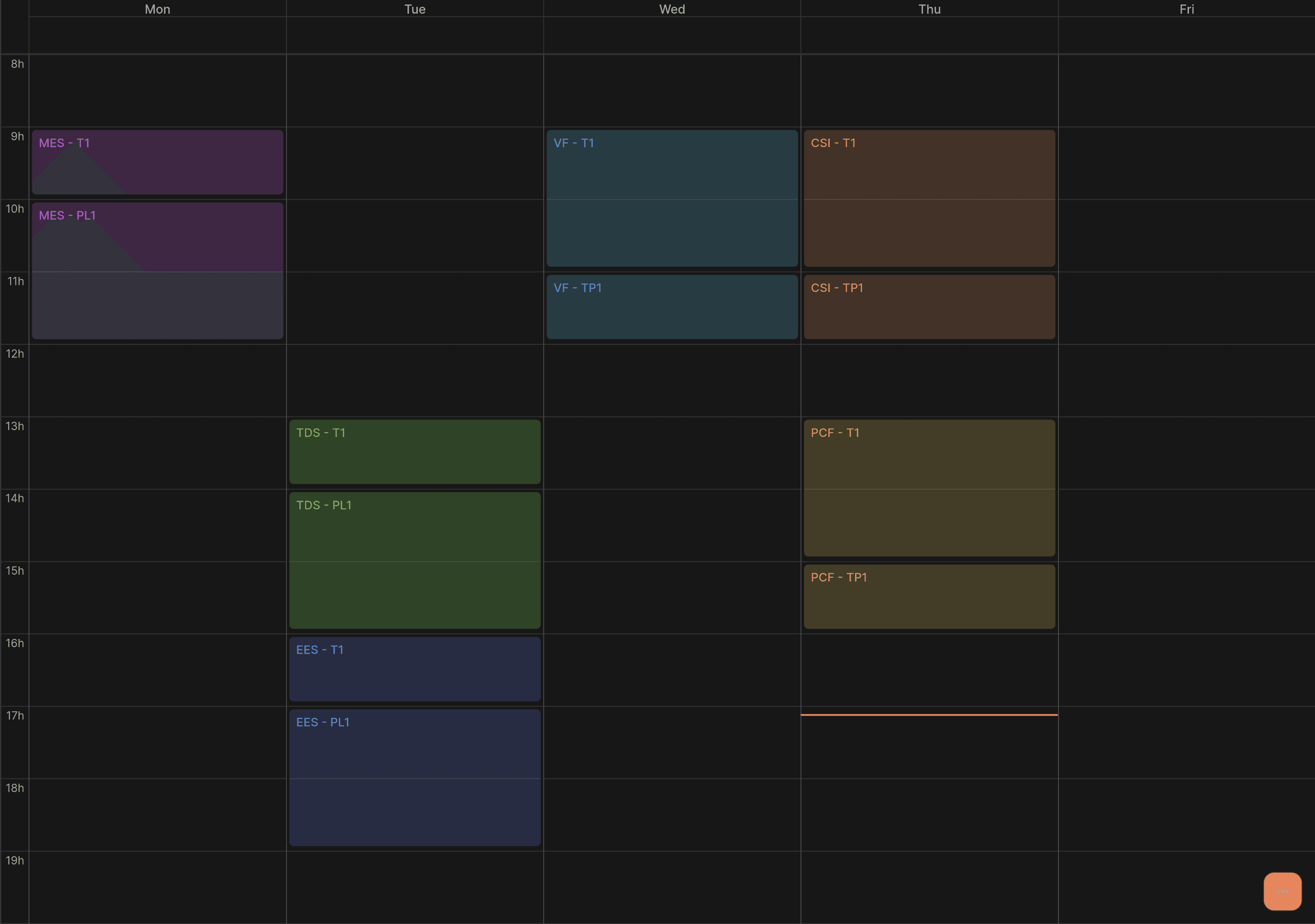Click the 8h time label
This screenshot has width=1315, height=924.
17,64
